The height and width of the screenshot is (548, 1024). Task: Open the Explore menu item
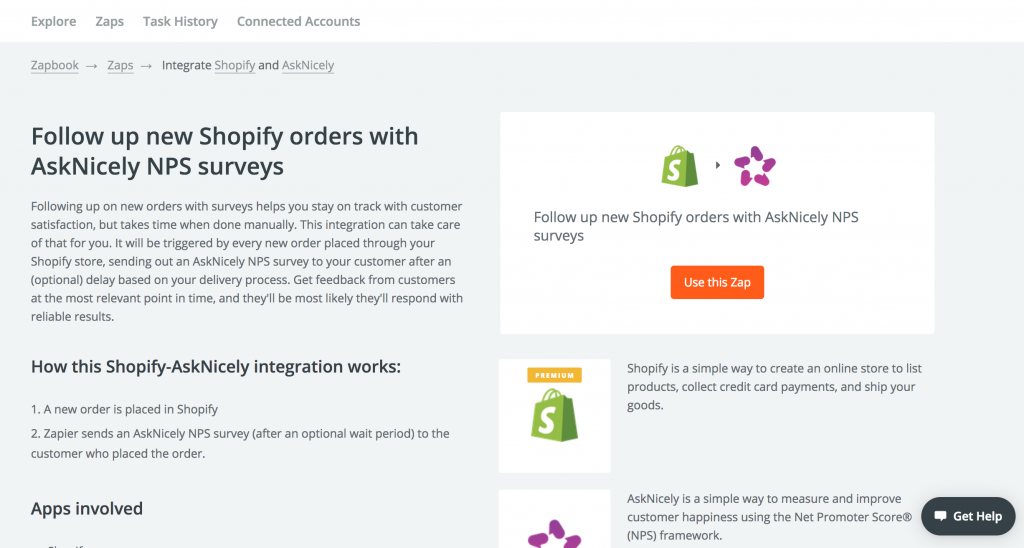coord(54,21)
